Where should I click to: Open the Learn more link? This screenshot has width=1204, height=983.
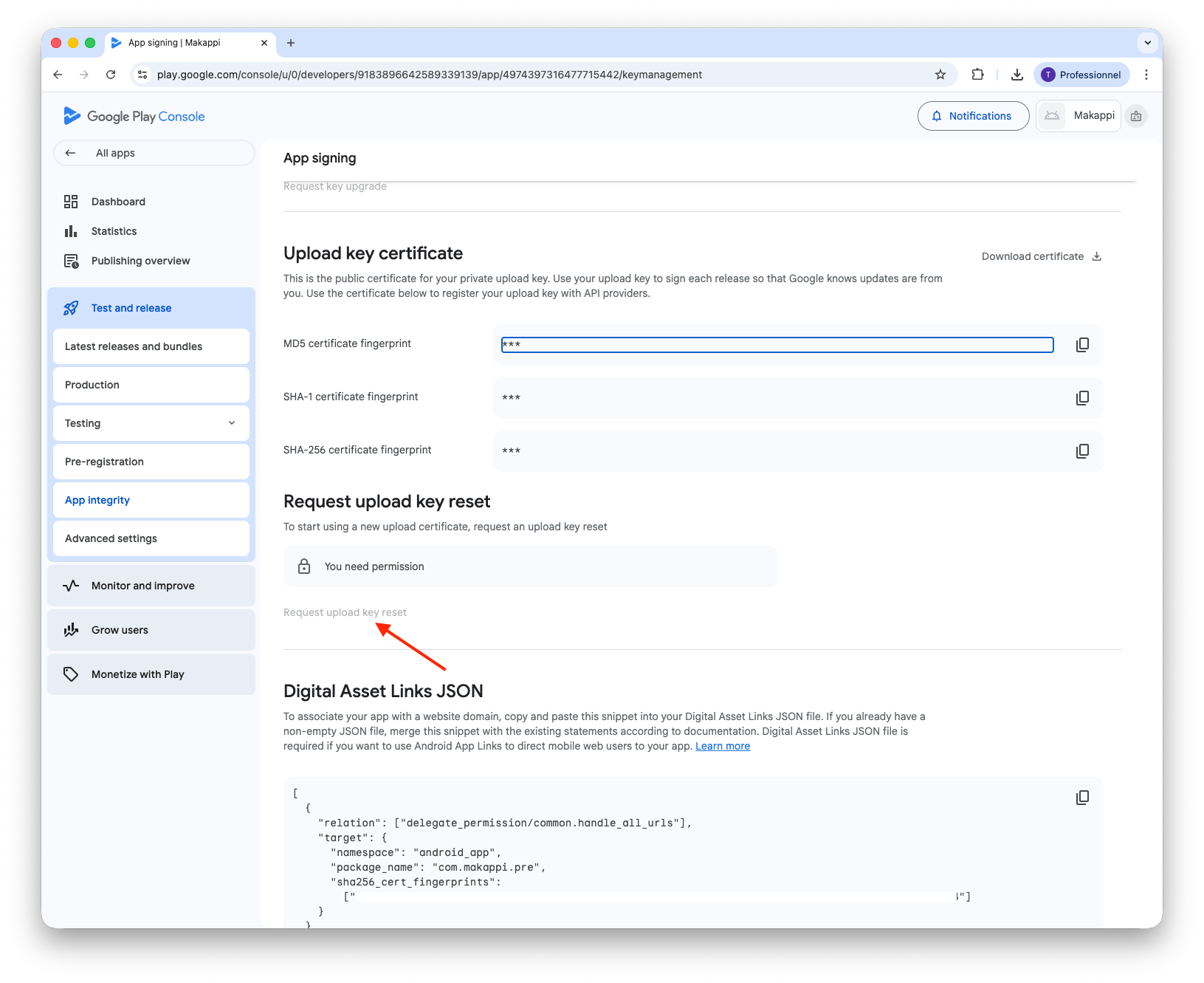[722, 746]
